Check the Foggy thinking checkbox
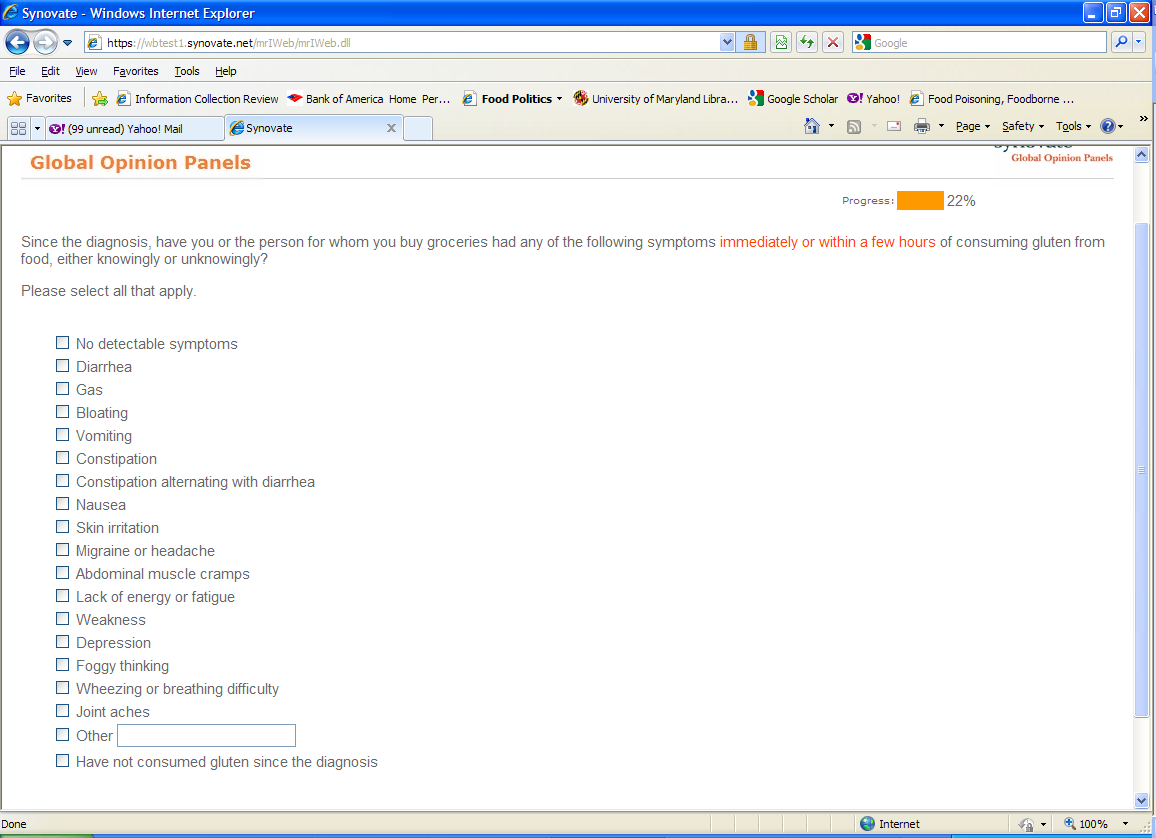This screenshot has width=1156, height=838. [x=63, y=665]
